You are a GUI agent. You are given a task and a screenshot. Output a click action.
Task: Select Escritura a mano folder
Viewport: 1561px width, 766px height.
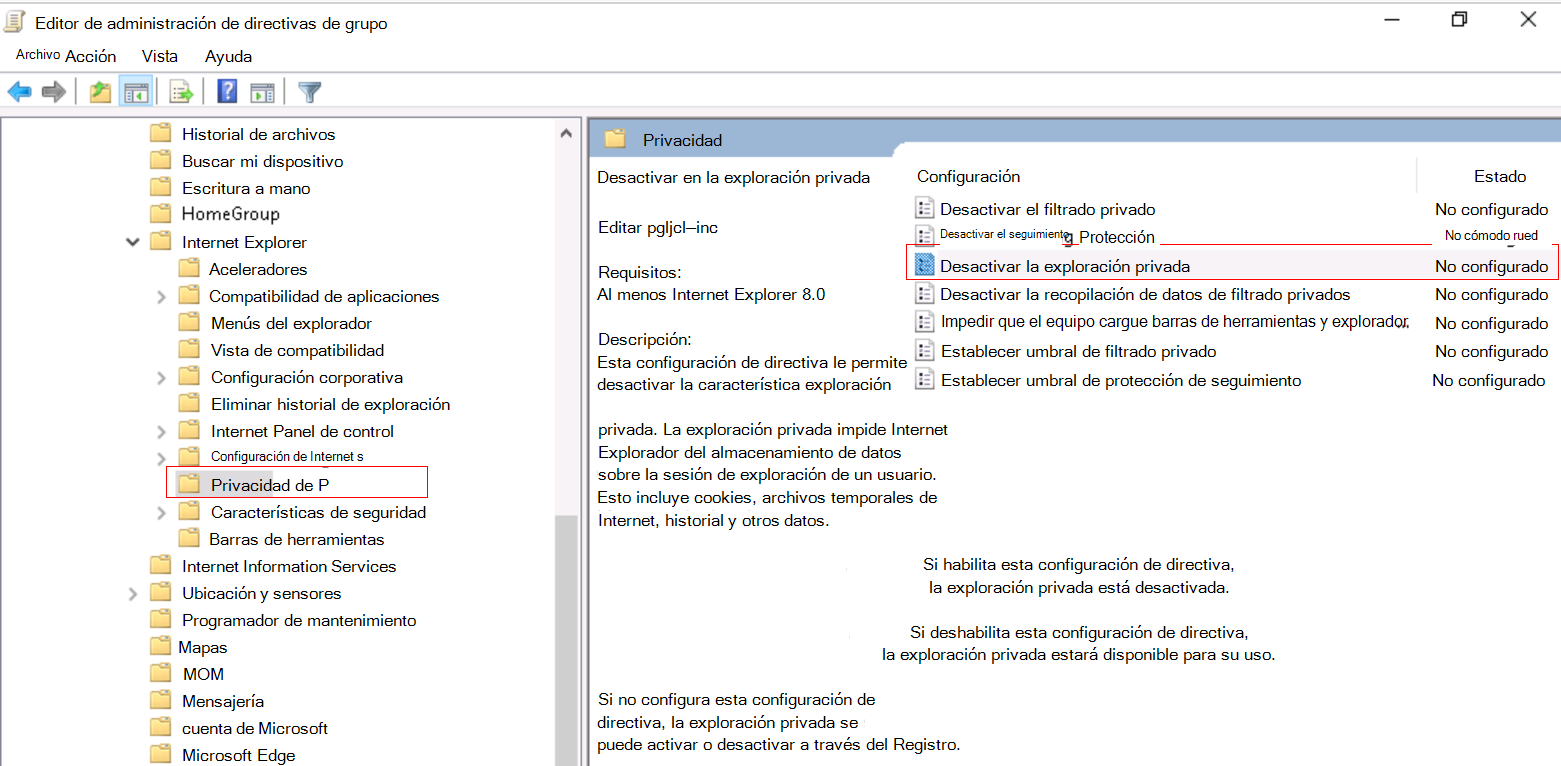246,187
